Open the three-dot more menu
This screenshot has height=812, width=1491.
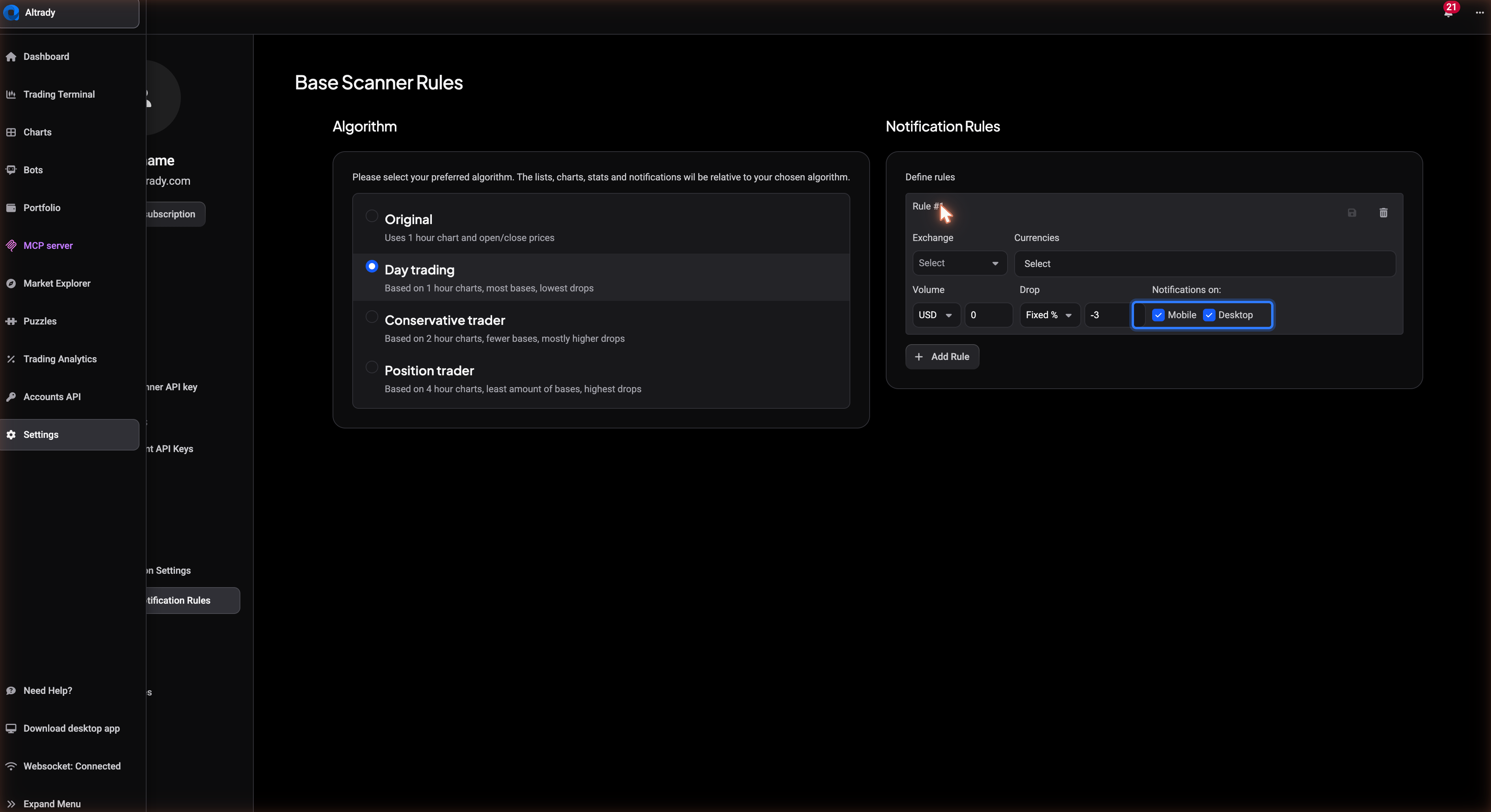pyautogui.click(x=1480, y=12)
